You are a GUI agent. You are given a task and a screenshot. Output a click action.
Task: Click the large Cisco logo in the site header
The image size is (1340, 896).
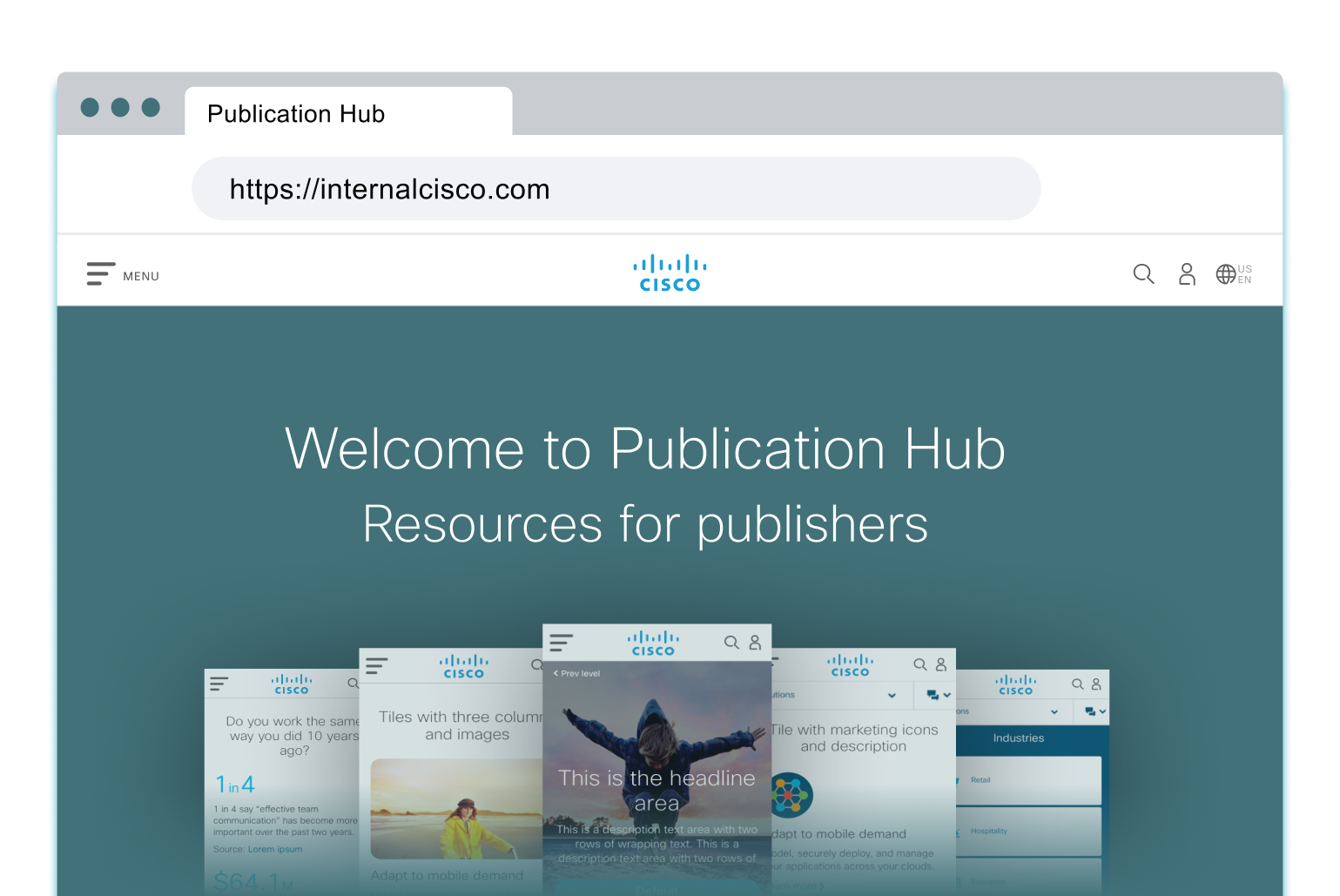click(670, 273)
